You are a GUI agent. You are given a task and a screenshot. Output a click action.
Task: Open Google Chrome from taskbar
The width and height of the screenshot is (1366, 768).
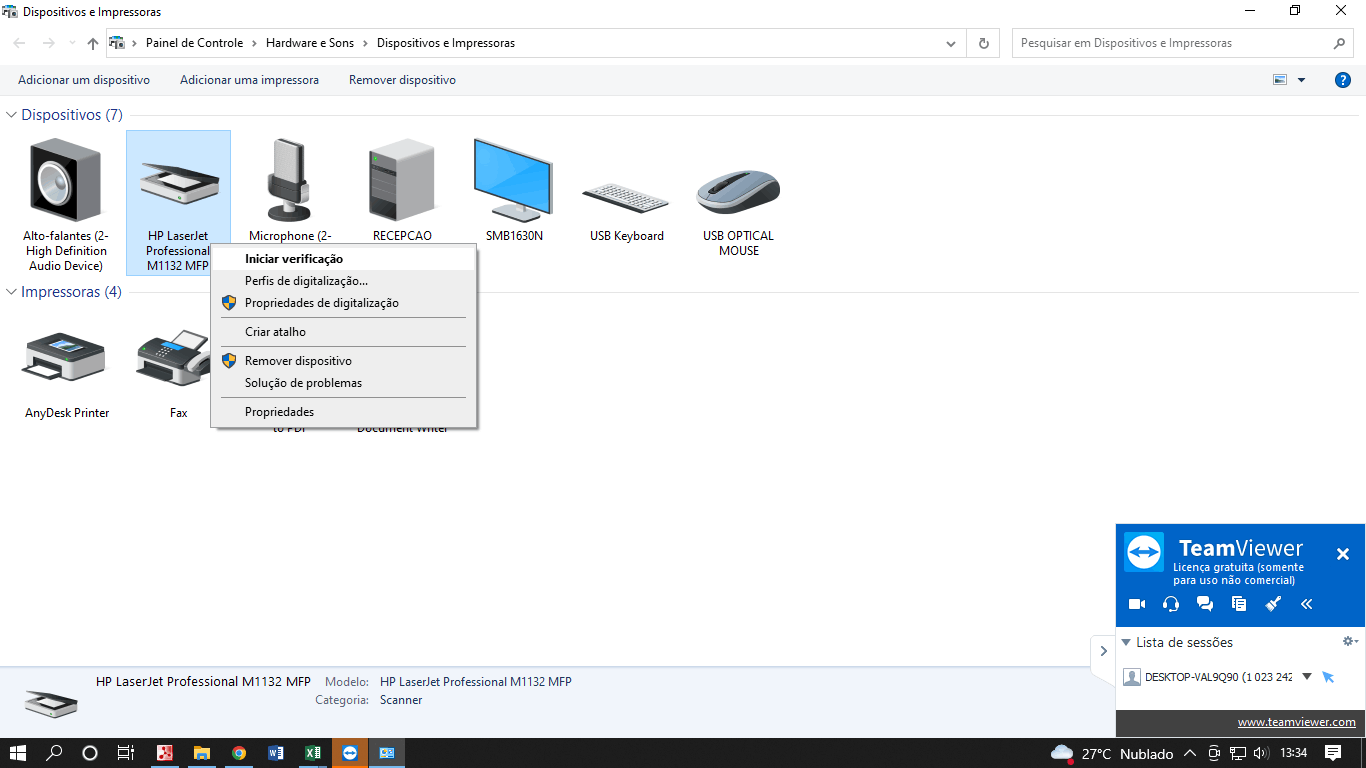point(239,753)
